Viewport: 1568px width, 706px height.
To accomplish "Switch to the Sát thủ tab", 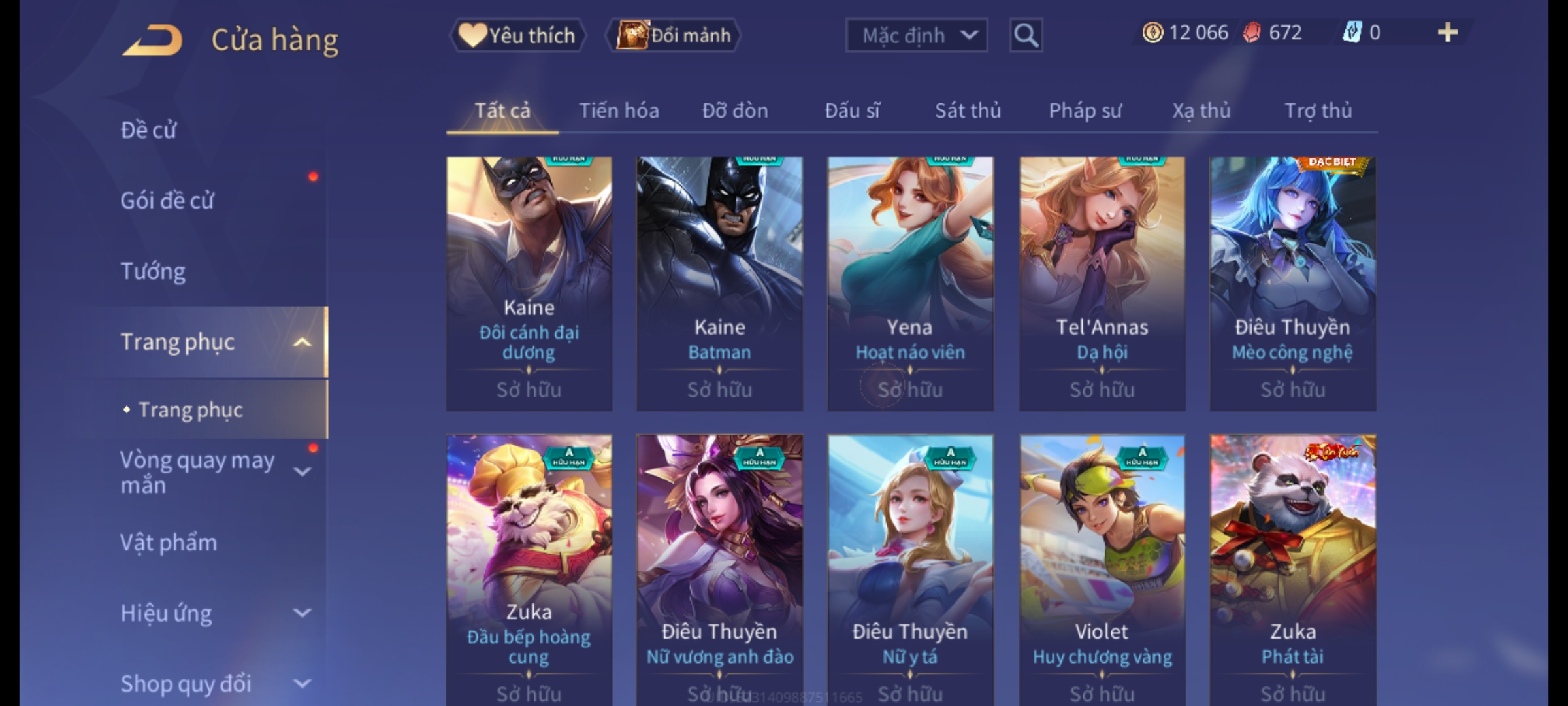I will click(x=968, y=110).
